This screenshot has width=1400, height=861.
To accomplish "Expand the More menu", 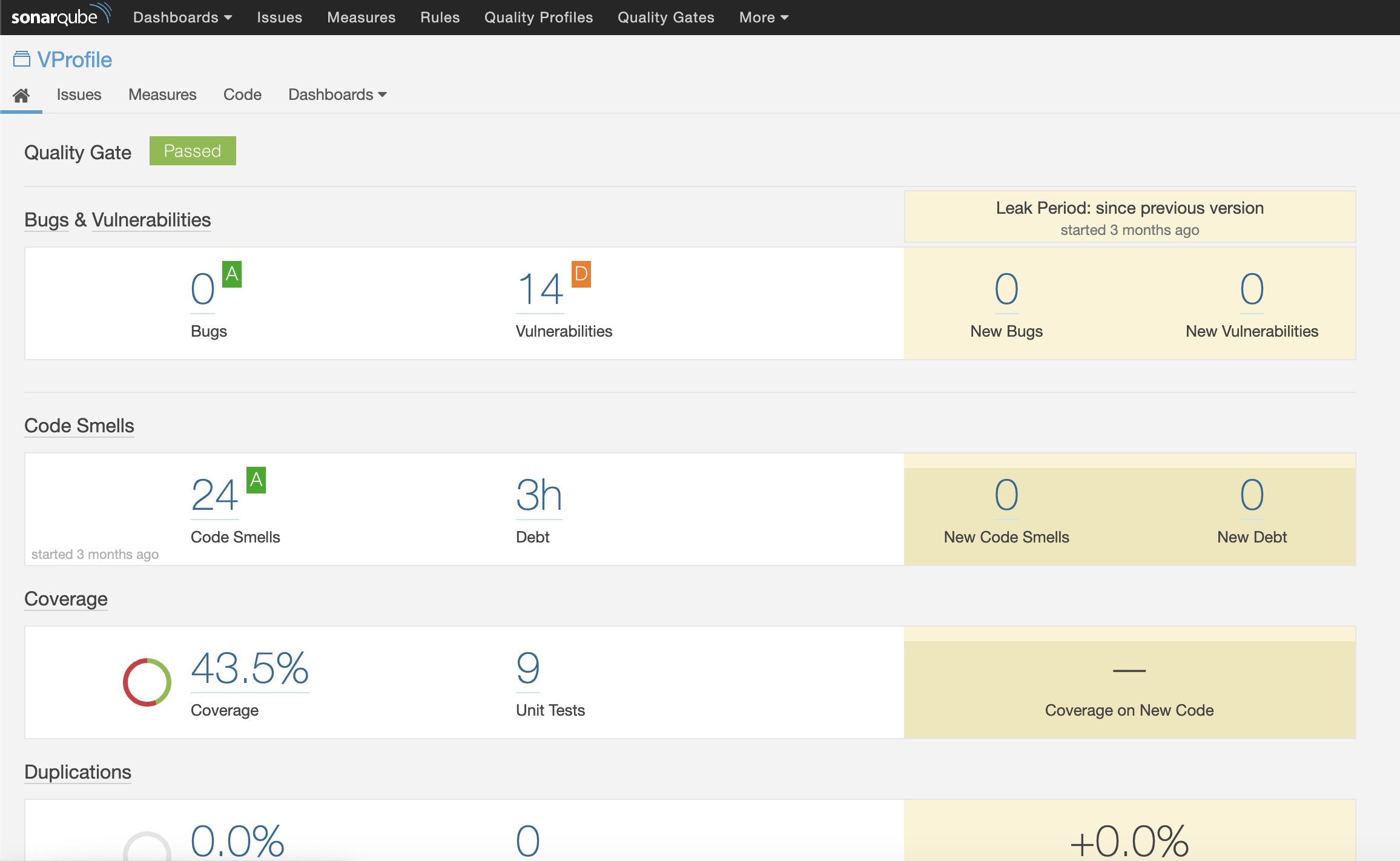I will point(762,17).
